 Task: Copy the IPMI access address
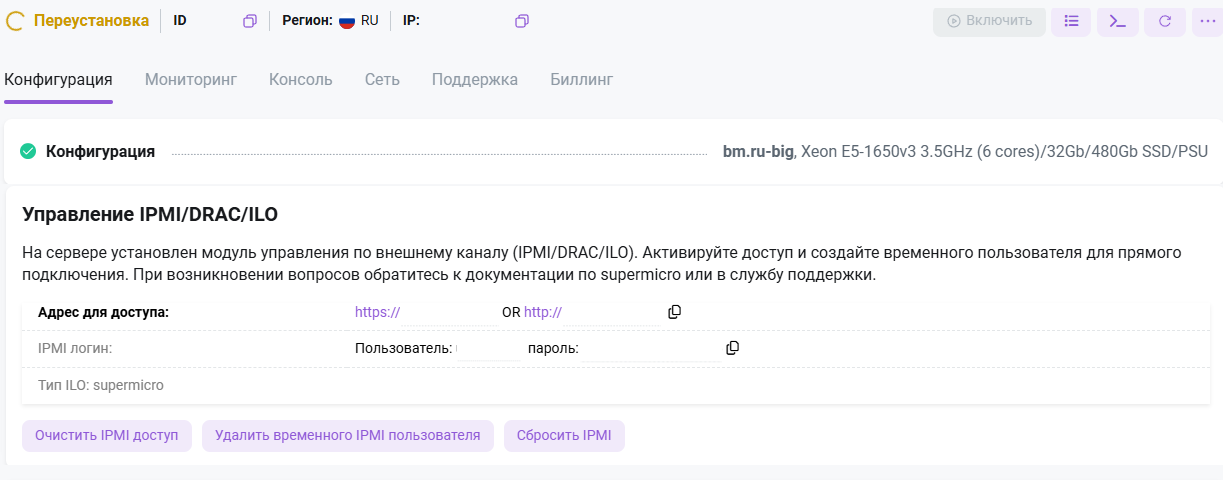pyautogui.click(x=674, y=312)
